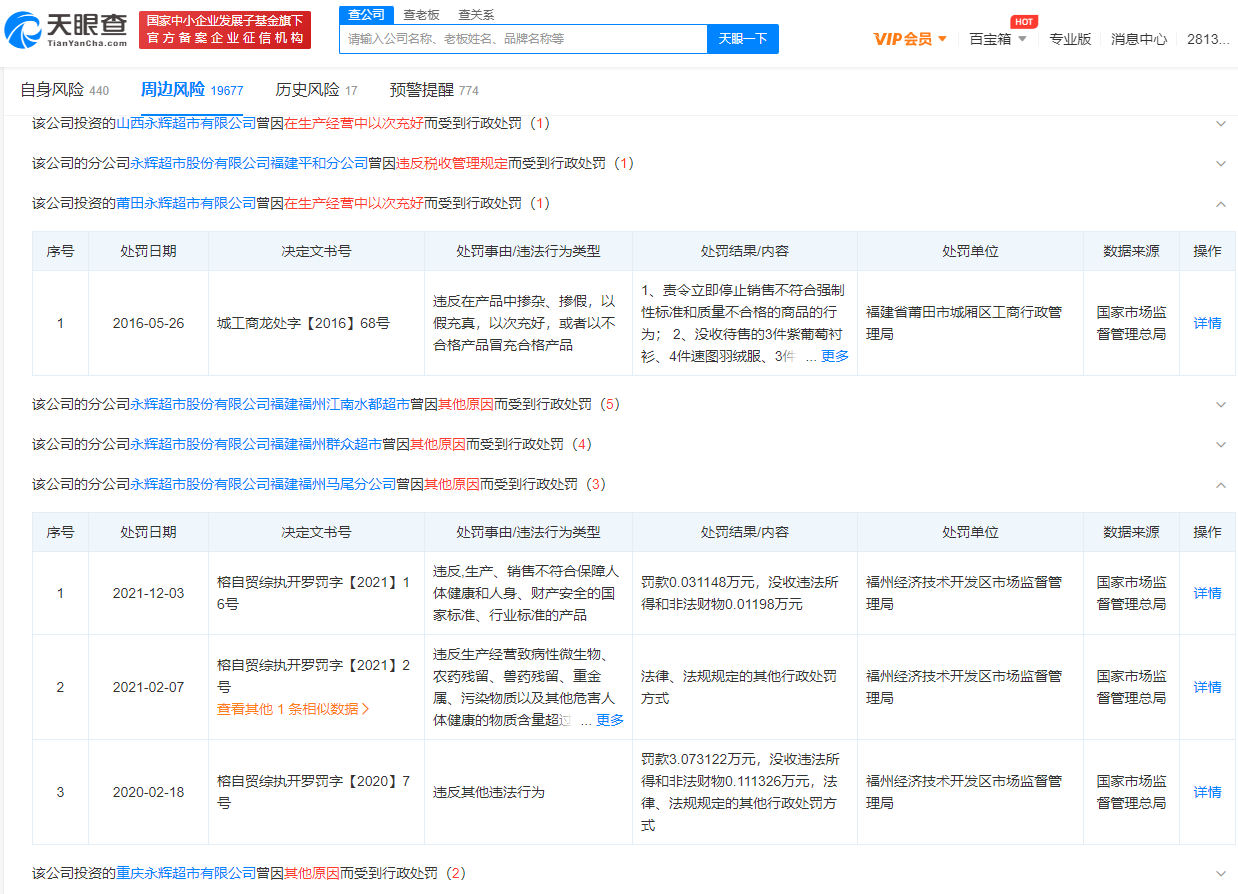Select the 周边风险 tab
The image size is (1238, 894).
click(x=192, y=90)
